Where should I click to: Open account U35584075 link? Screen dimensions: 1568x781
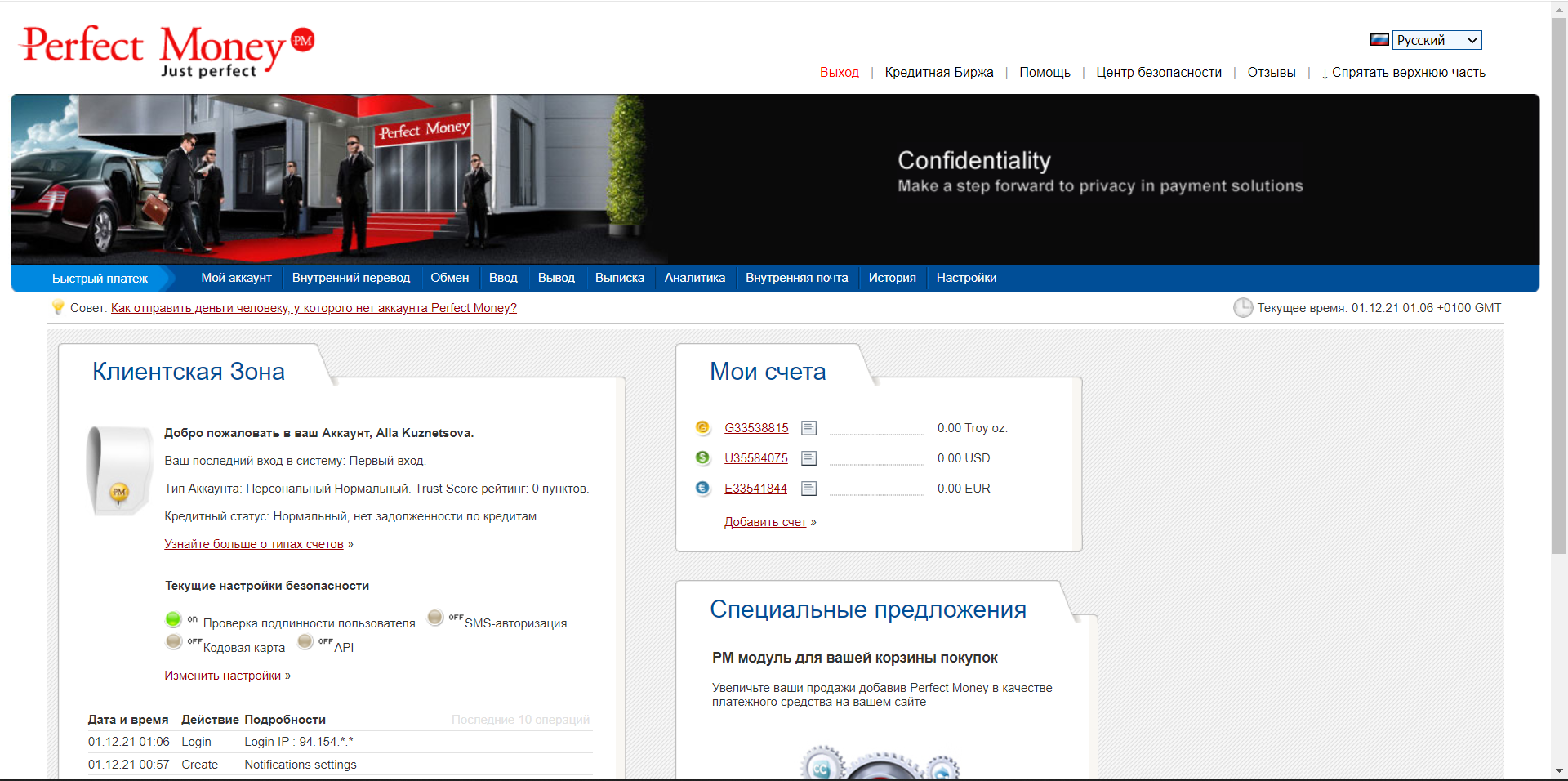tap(756, 458)
